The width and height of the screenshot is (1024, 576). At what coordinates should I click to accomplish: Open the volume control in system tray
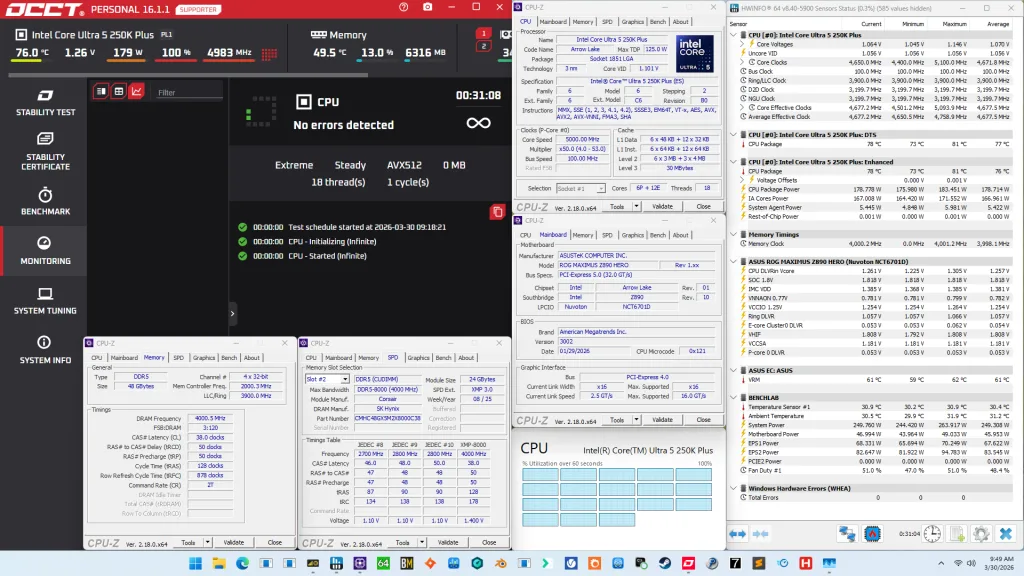[x=971, y=564]
